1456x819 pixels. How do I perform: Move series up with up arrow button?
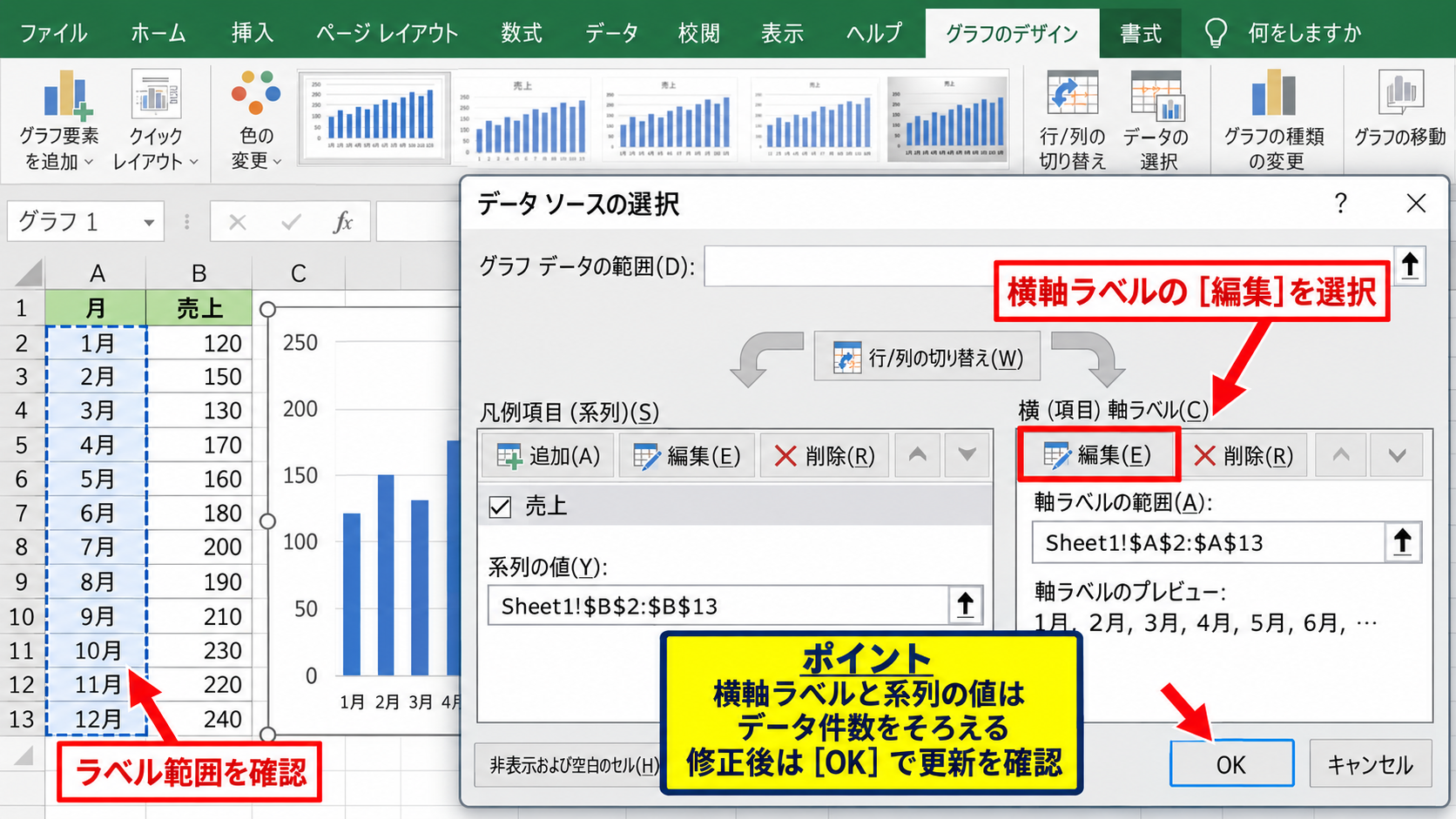coord(918,455)
